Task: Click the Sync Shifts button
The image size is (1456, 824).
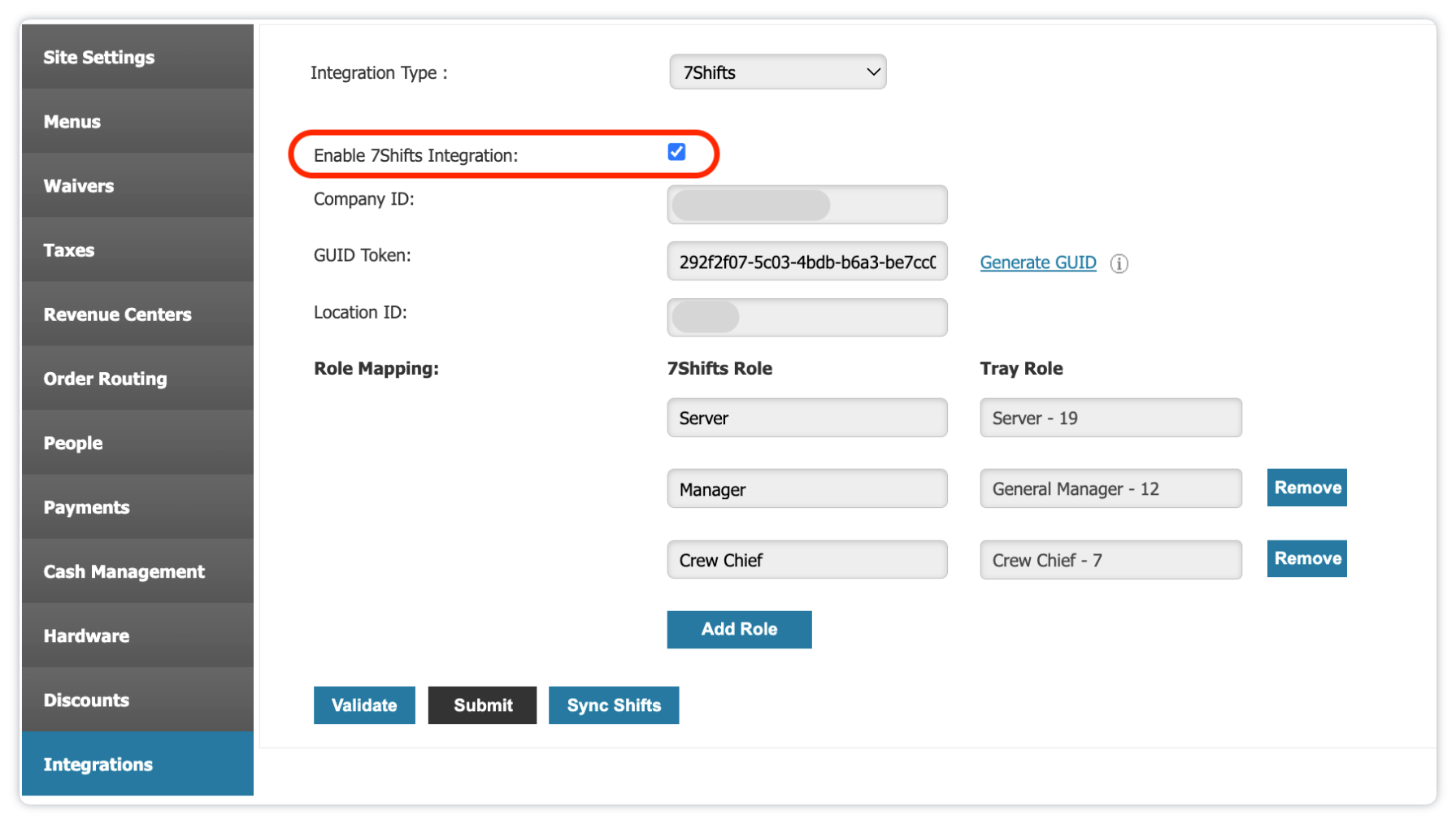Action: click(x=613, y=705)
